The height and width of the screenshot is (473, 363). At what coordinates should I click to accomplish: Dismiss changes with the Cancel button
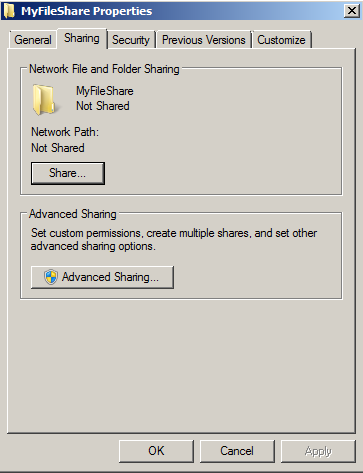(237, 451)
